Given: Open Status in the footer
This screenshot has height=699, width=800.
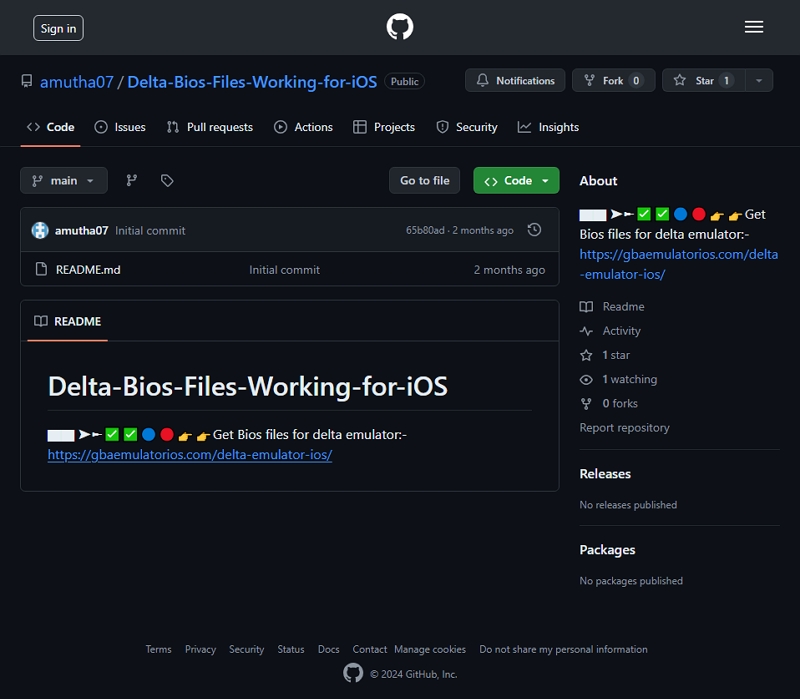Looking at the screenshot, I should [291, 649].
